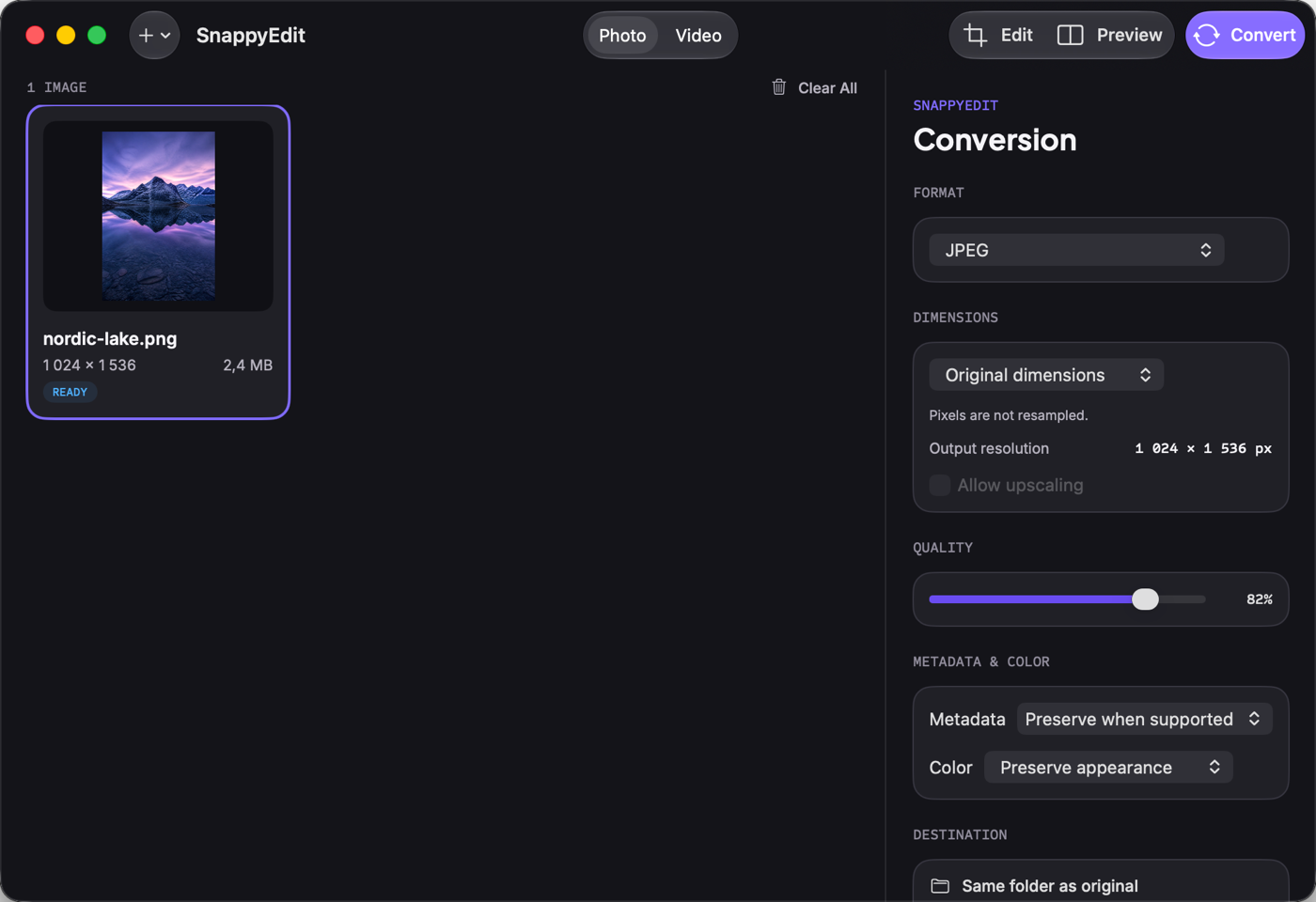Click the folder icon in Destination

tap(940, 886)
